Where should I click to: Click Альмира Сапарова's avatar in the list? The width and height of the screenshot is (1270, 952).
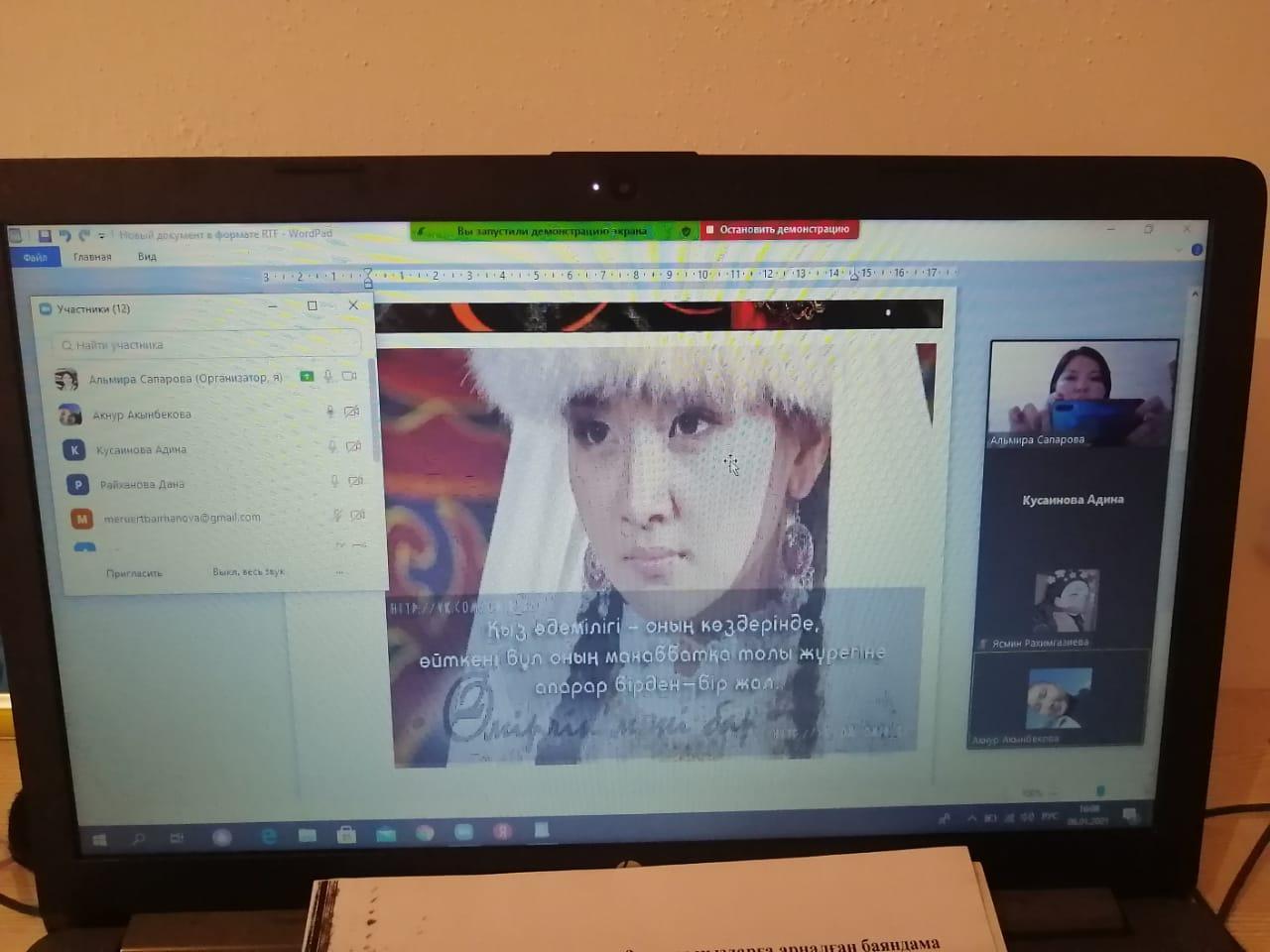tap(66, 379)
